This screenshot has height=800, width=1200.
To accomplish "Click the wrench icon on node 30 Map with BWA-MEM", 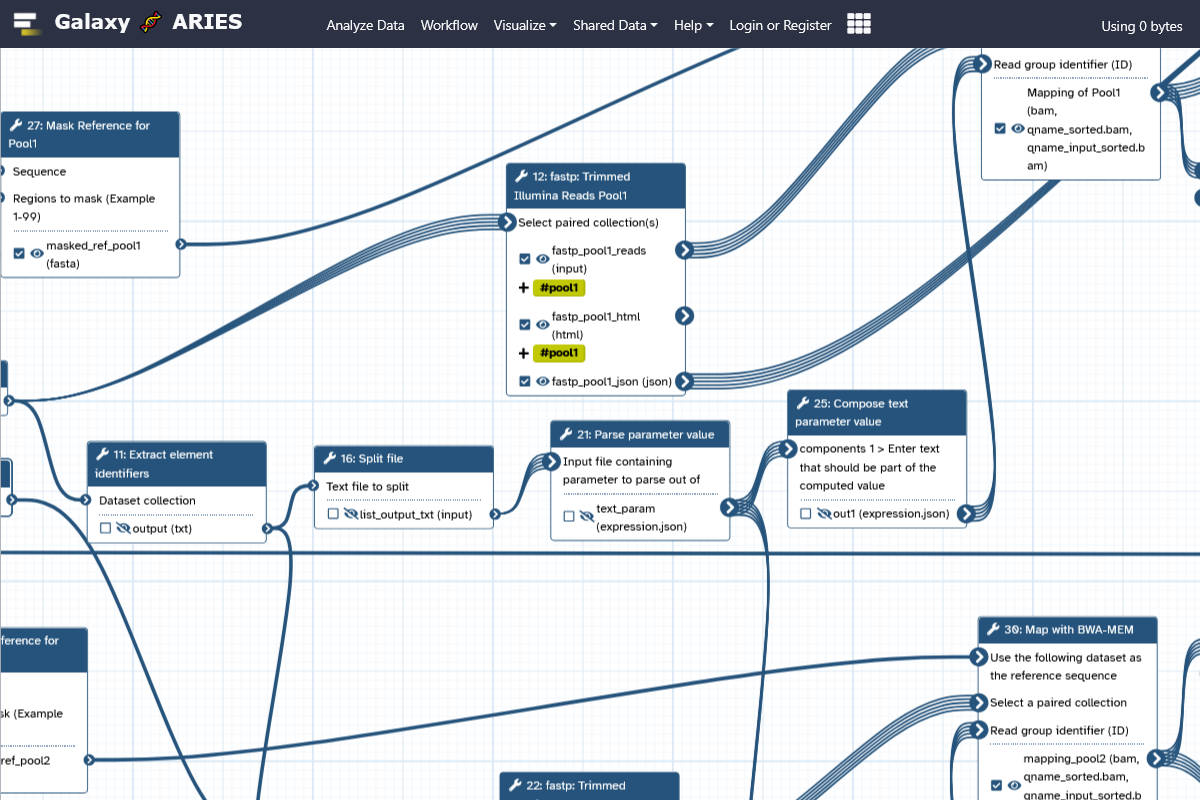I will coord(993,629).
